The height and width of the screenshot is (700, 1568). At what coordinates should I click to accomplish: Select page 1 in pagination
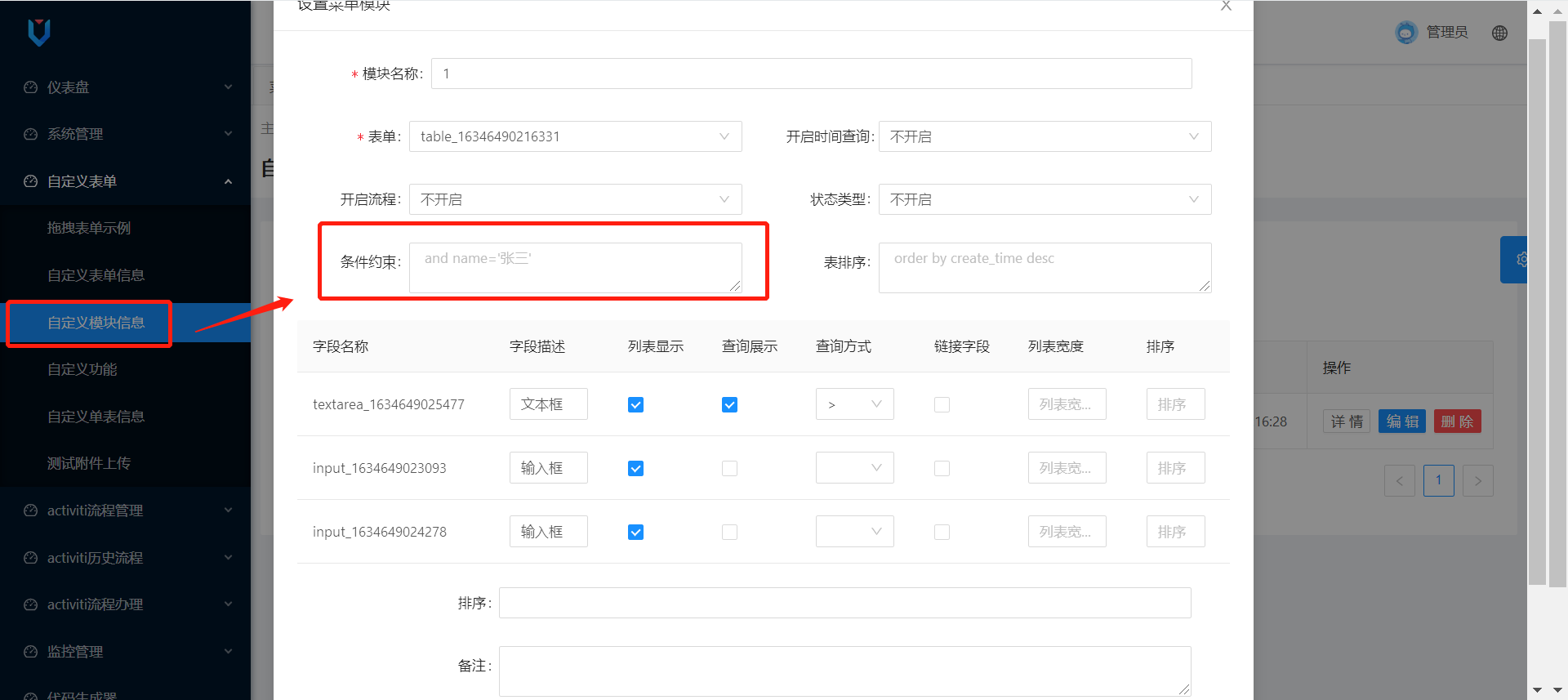click(x=1439, y=480)
